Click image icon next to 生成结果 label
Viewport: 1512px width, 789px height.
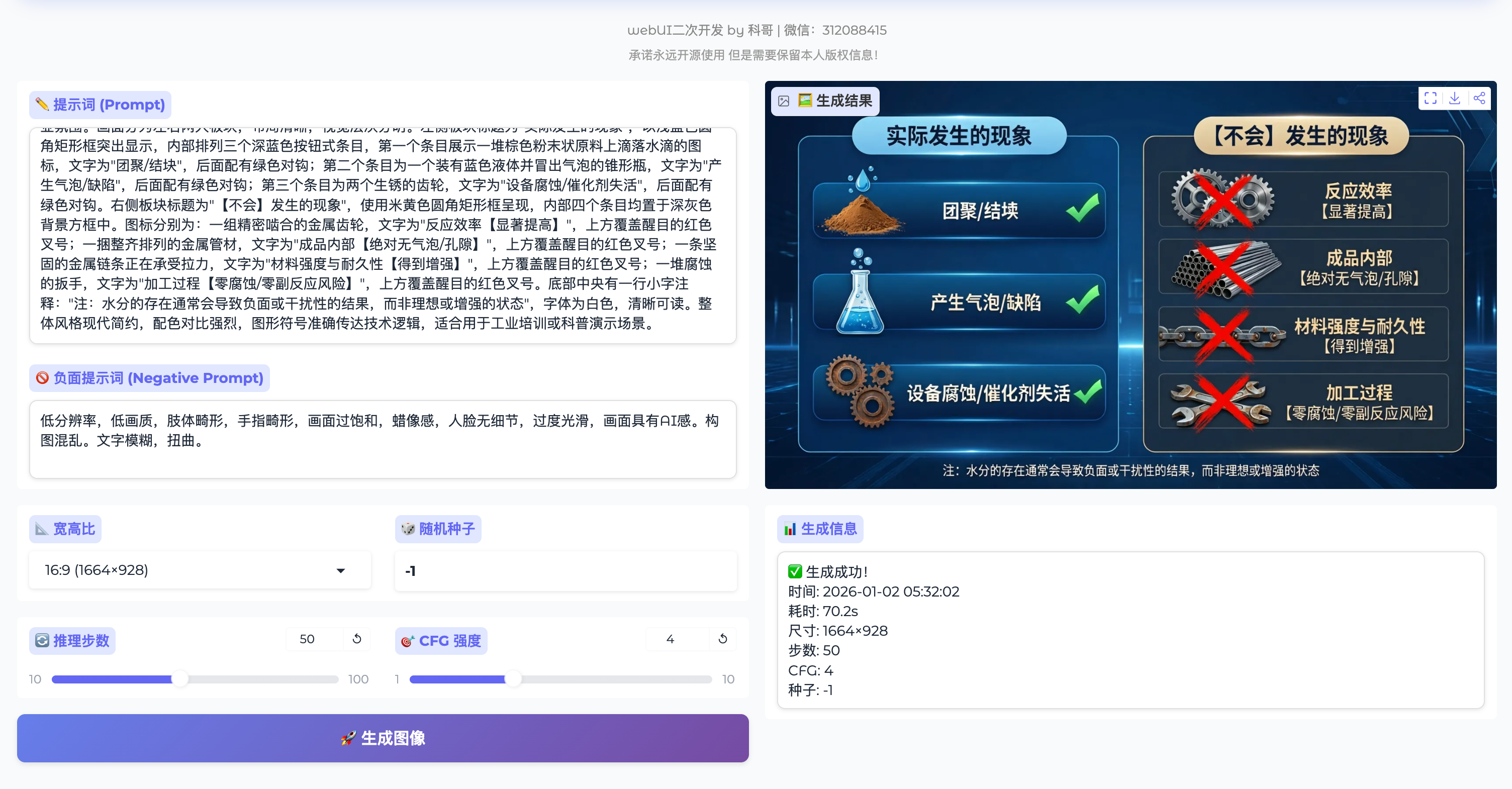point(784,101)
